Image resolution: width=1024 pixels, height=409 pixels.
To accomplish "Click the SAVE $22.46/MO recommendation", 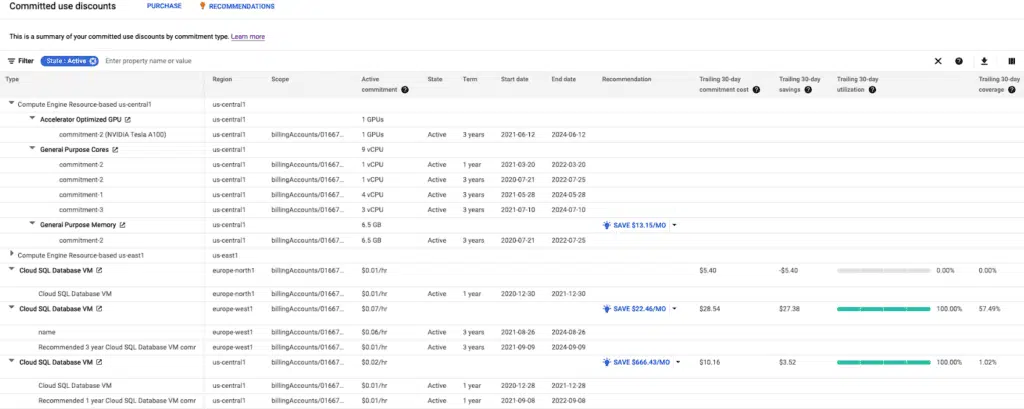I will coord(635,308).
